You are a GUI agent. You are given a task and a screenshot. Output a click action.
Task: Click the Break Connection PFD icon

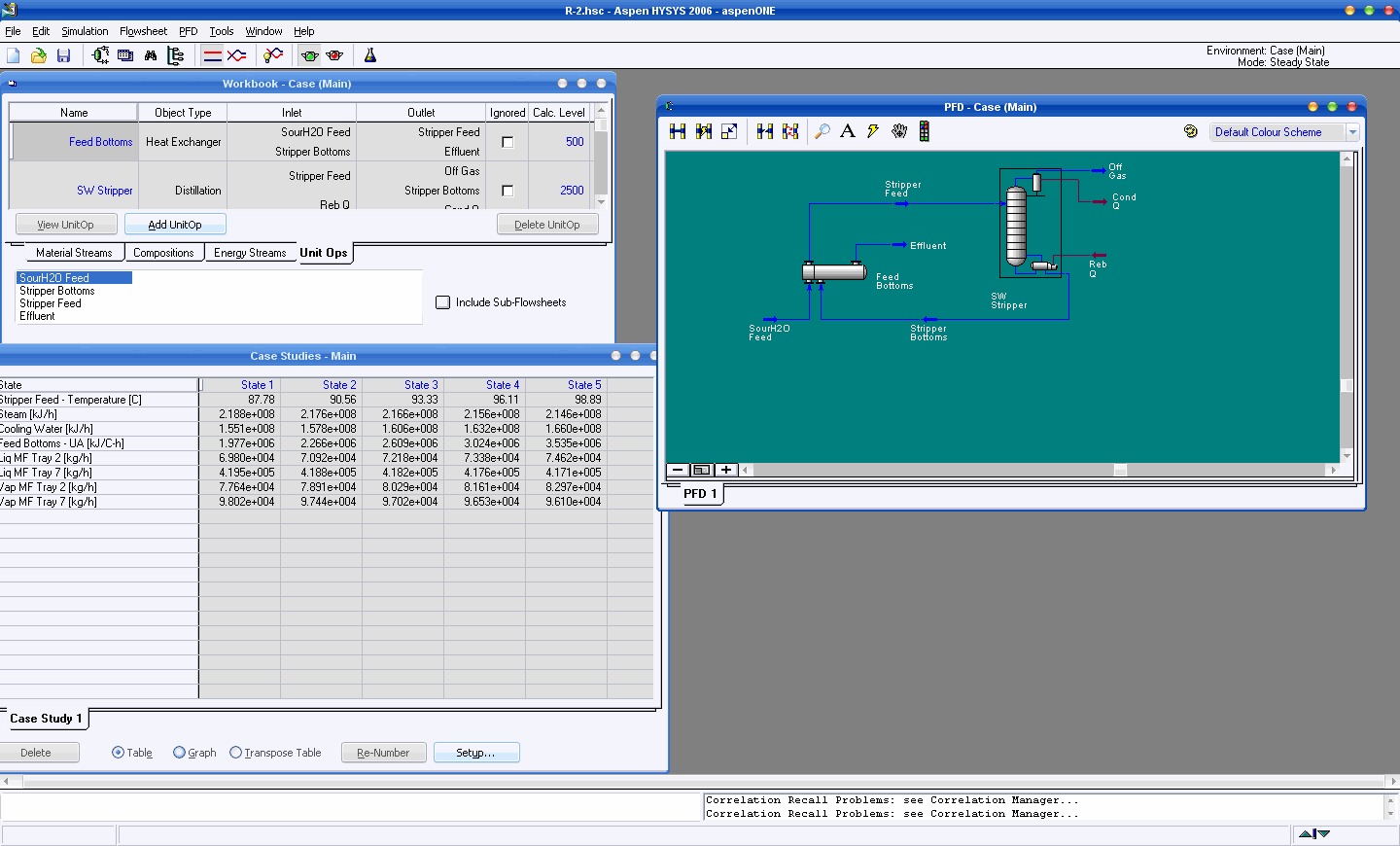(x=765, y=131)
